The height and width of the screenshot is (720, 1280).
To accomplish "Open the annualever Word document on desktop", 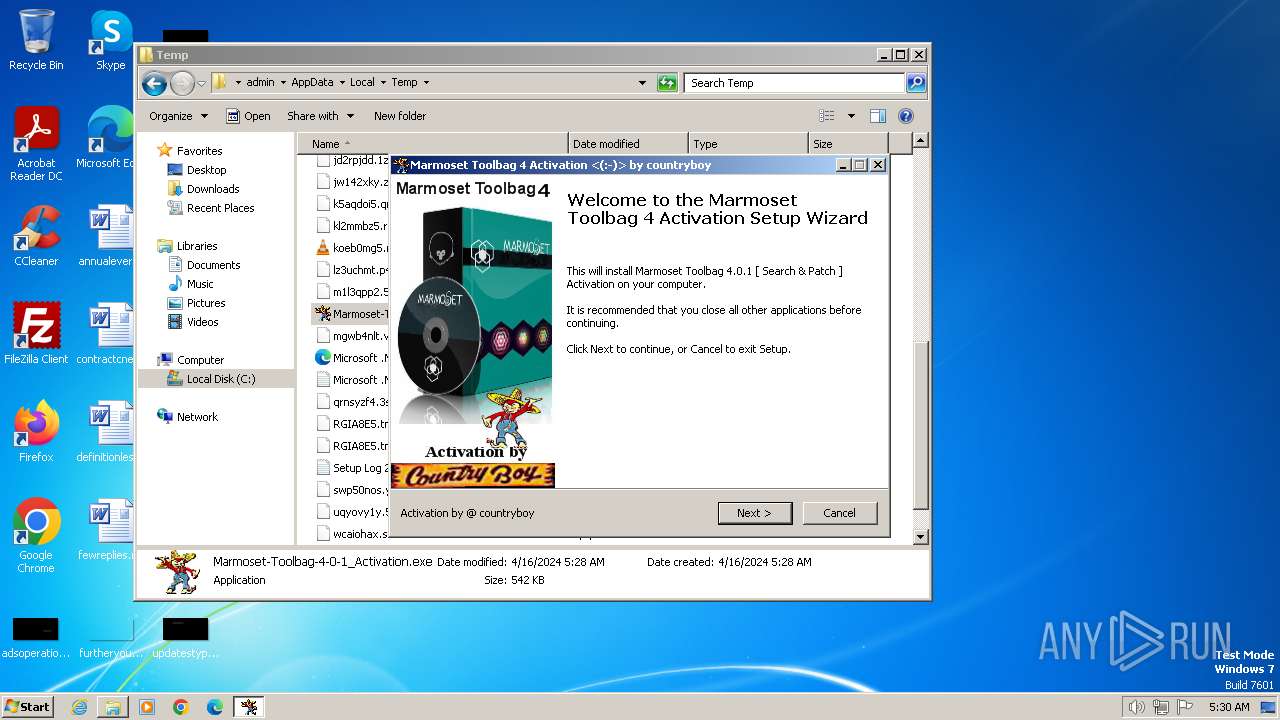I will tap(108, 236).
